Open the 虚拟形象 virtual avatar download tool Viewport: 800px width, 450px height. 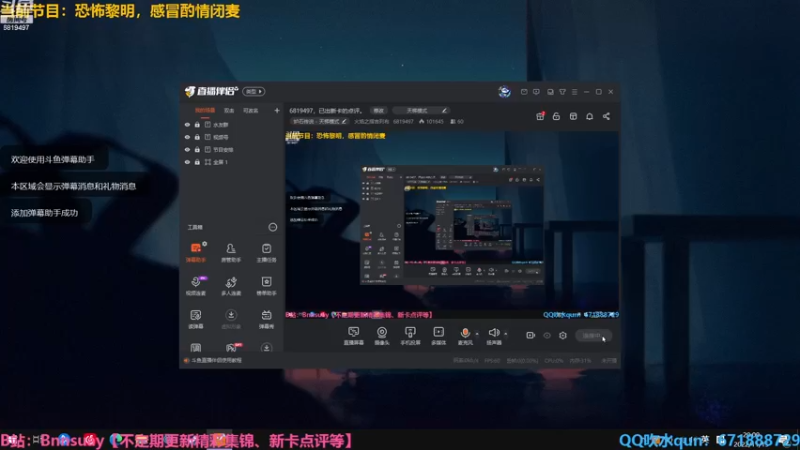tap(231, 319)
